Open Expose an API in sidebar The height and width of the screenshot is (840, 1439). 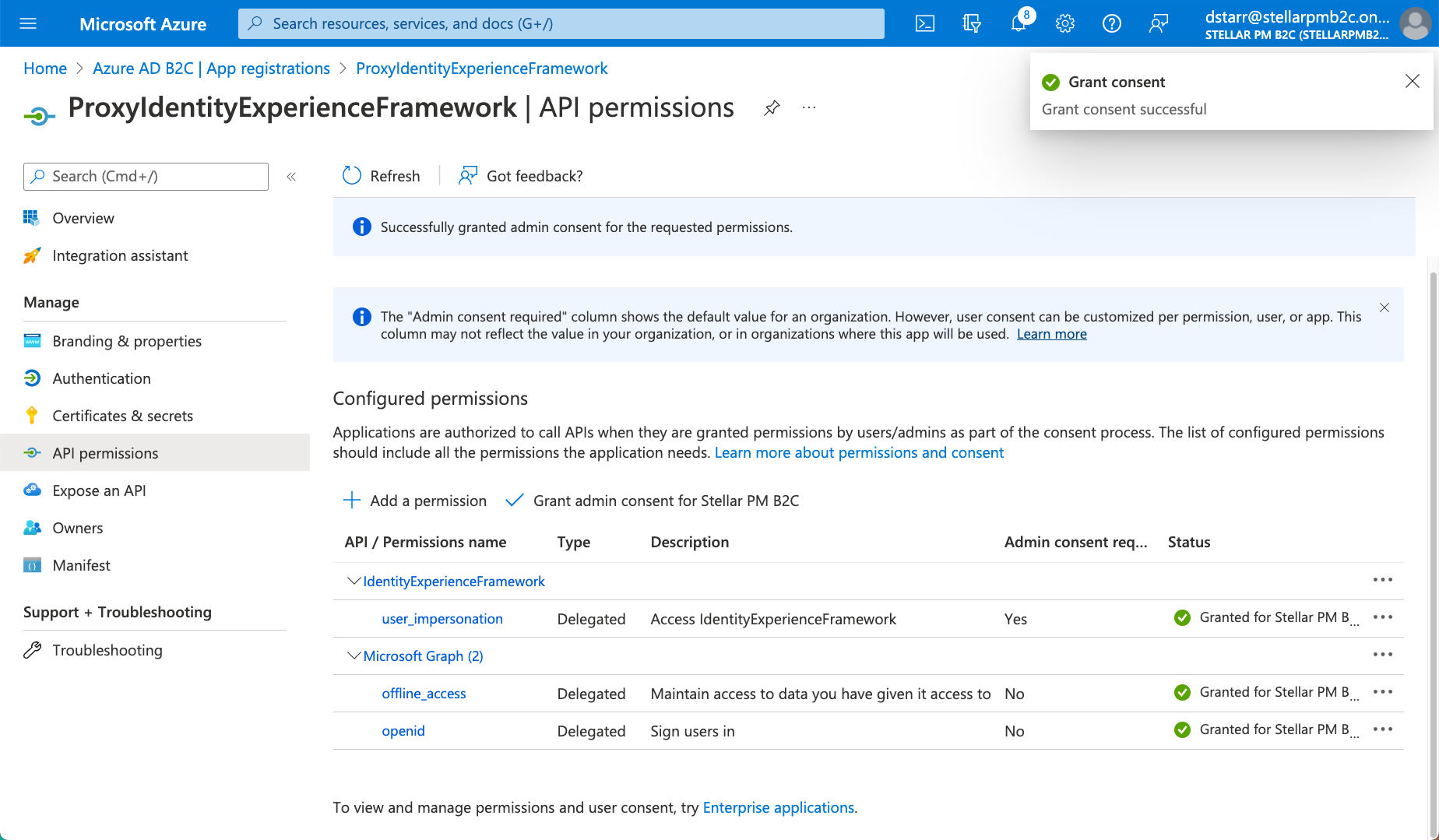coord(99,490)
